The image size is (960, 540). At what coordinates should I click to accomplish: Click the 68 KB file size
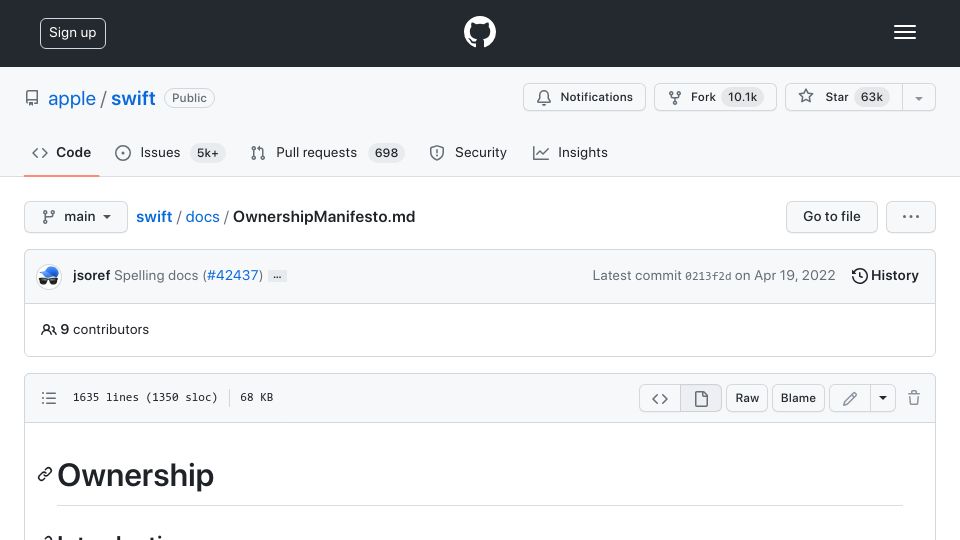click(257, 397)
